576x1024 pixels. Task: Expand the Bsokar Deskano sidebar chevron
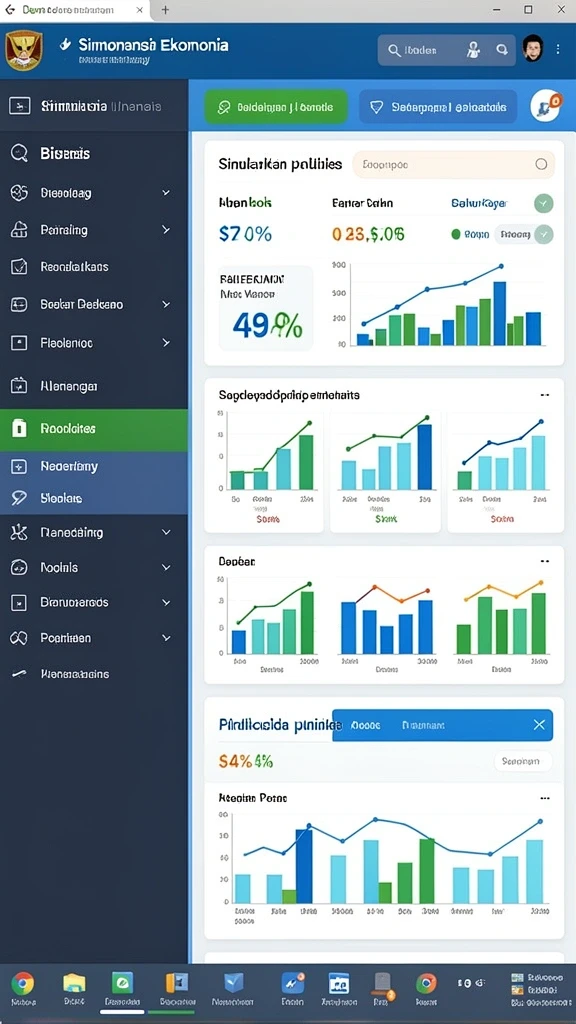(x=166, y=304)
